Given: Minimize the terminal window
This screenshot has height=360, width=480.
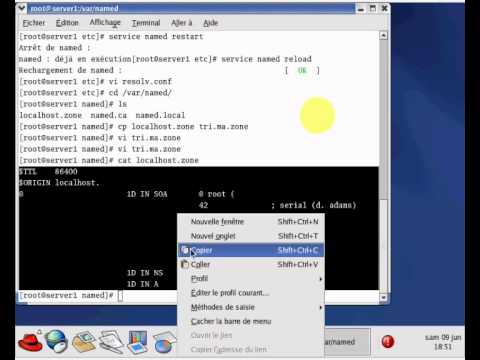Looking at the screenshot, I should click(361, 8).
